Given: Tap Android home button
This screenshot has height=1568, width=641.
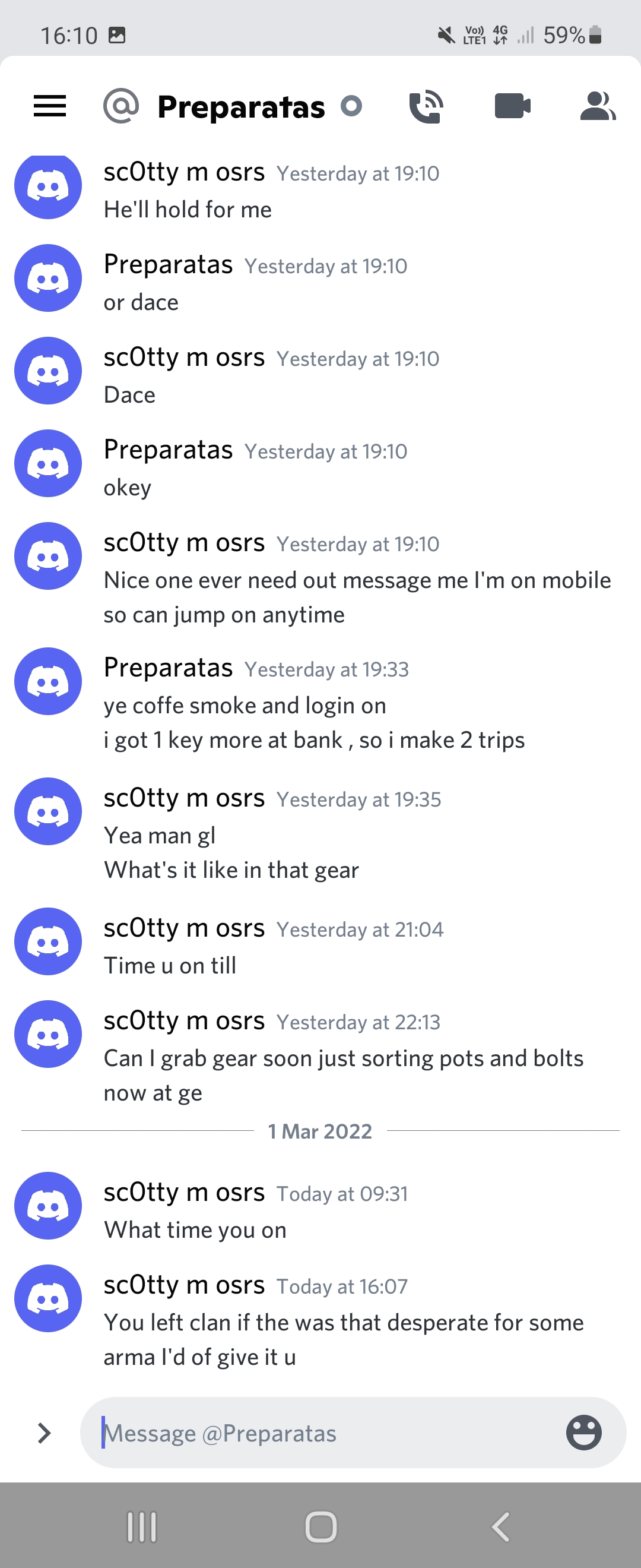Looking at the screenshot, I should click(320, 1526).
